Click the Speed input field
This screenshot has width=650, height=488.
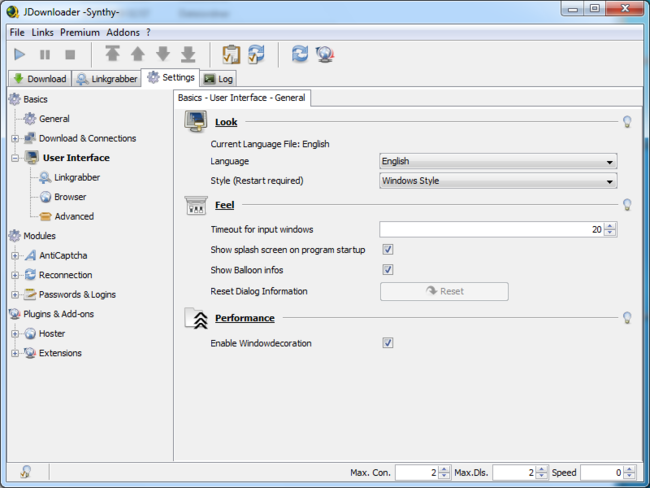point(602,472)
